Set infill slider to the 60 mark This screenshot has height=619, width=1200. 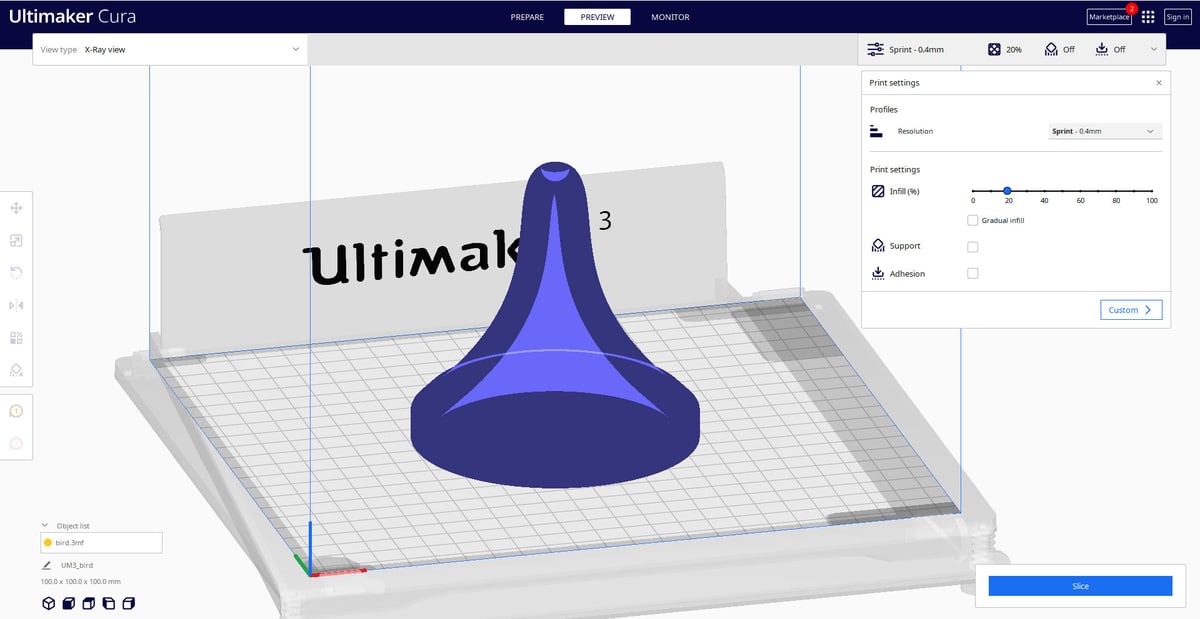point(1080,190)
